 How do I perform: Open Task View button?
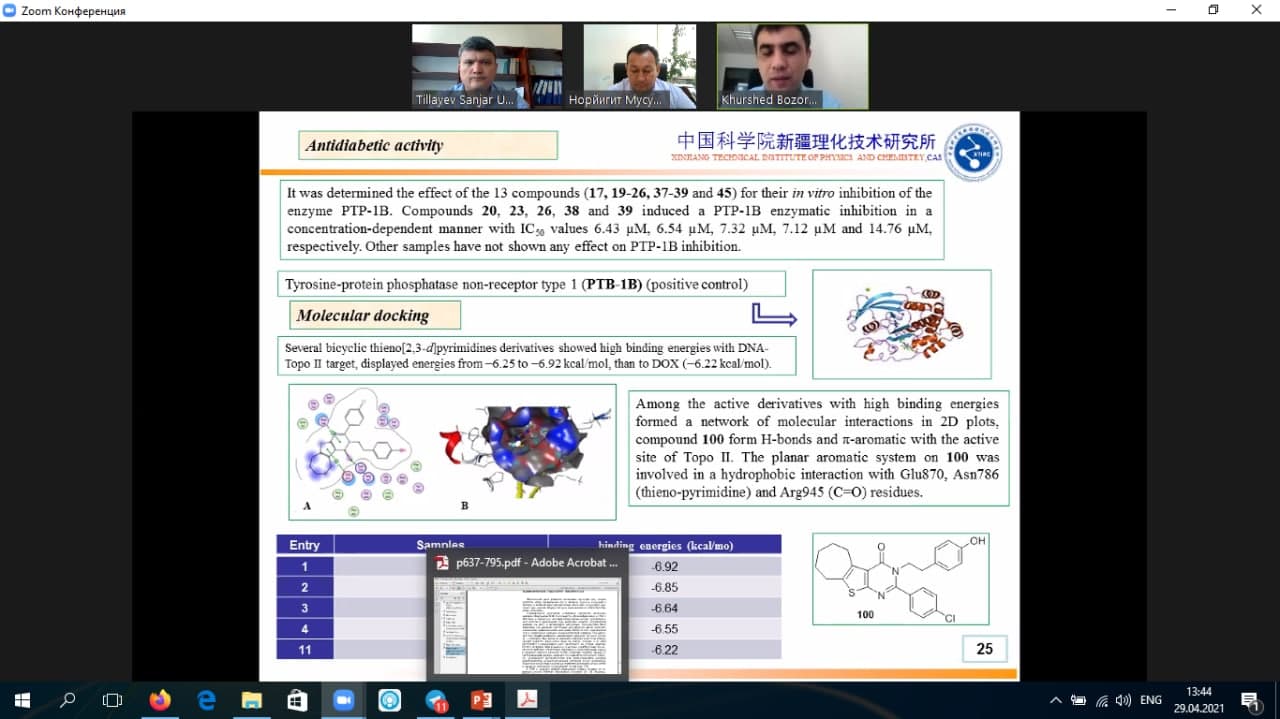pyautogui.click(x=113, y=700)
